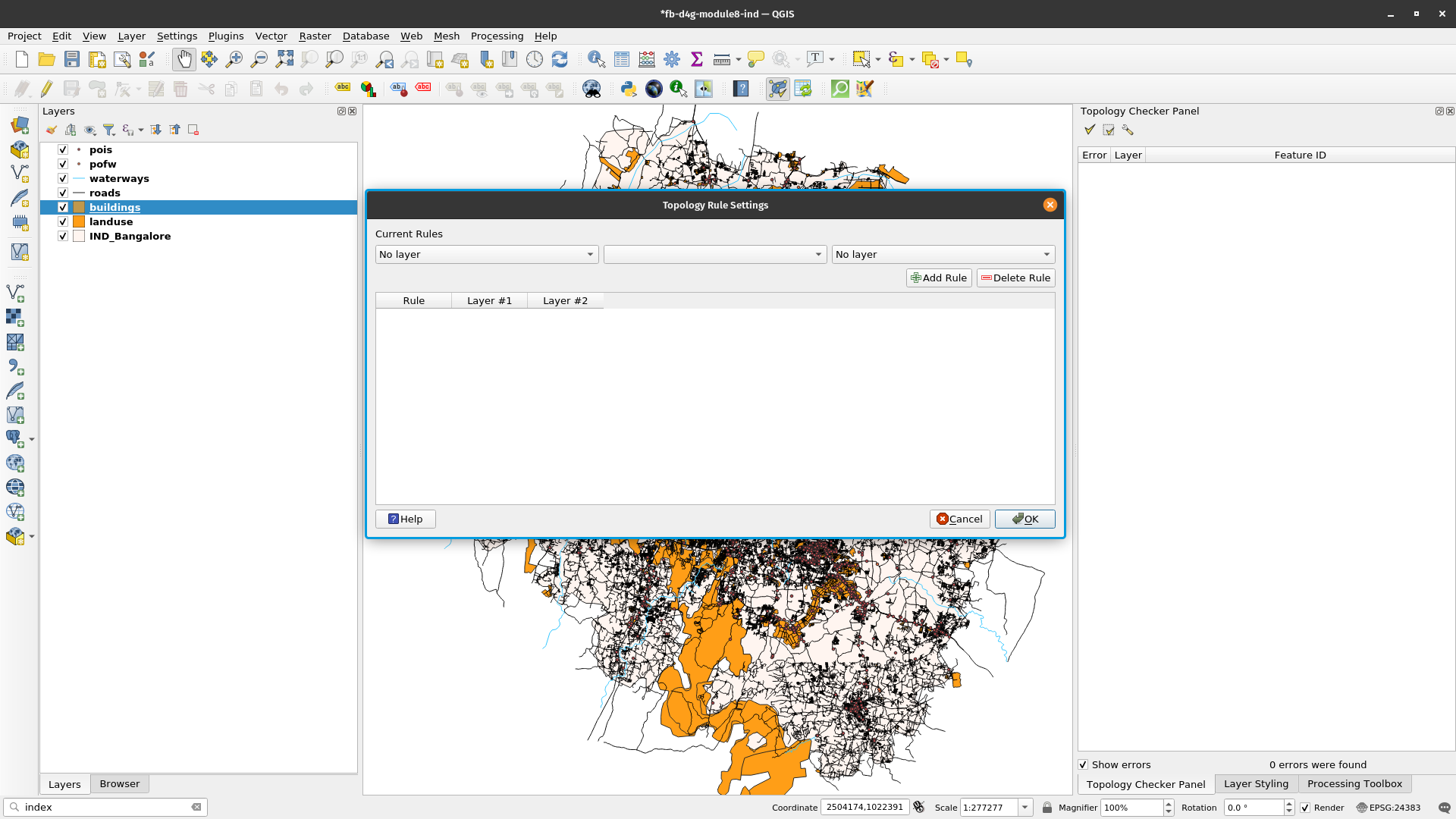Activate the Zoom In magnifier tool
This screenshot has height=819, width=1456.
[234, 59]
